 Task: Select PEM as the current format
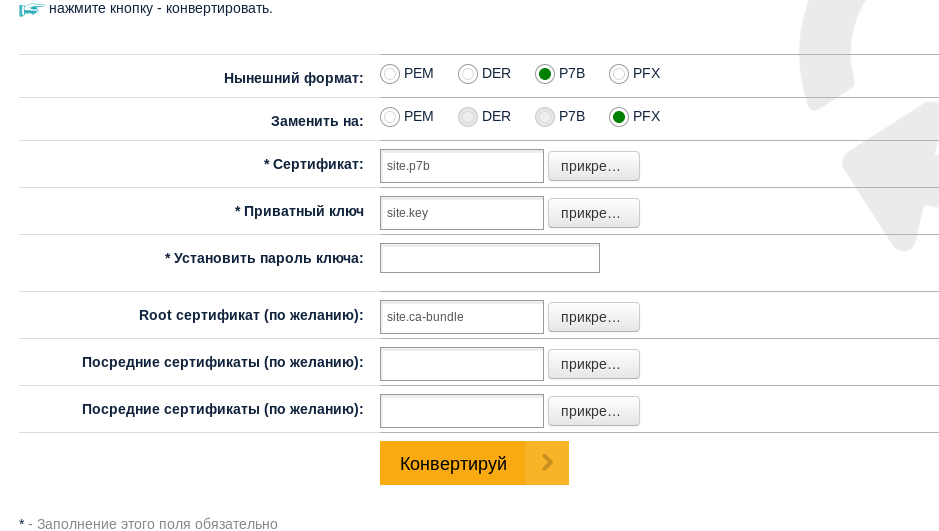390,74
